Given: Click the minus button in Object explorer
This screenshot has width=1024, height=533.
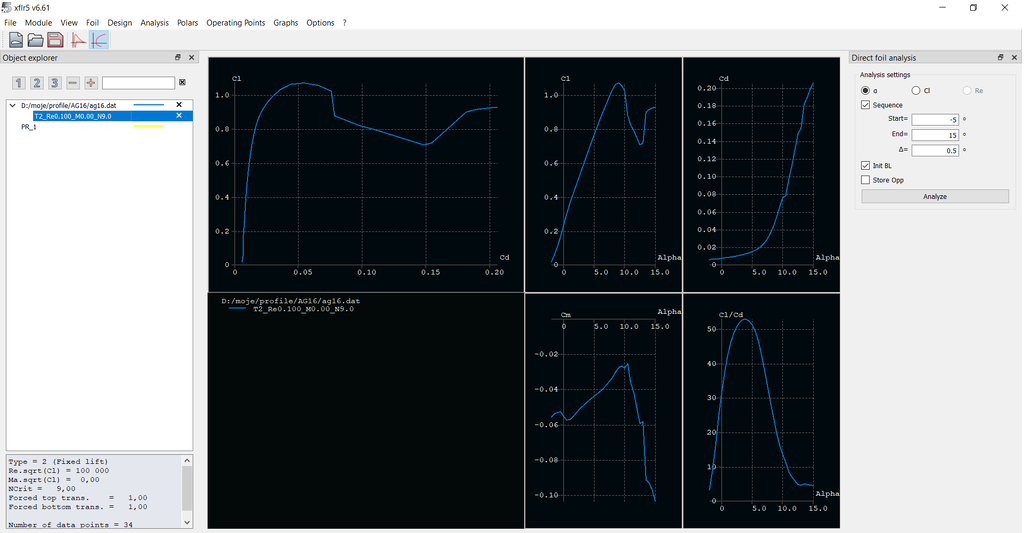Looking at the screenshot, I should tap(73, 83).
